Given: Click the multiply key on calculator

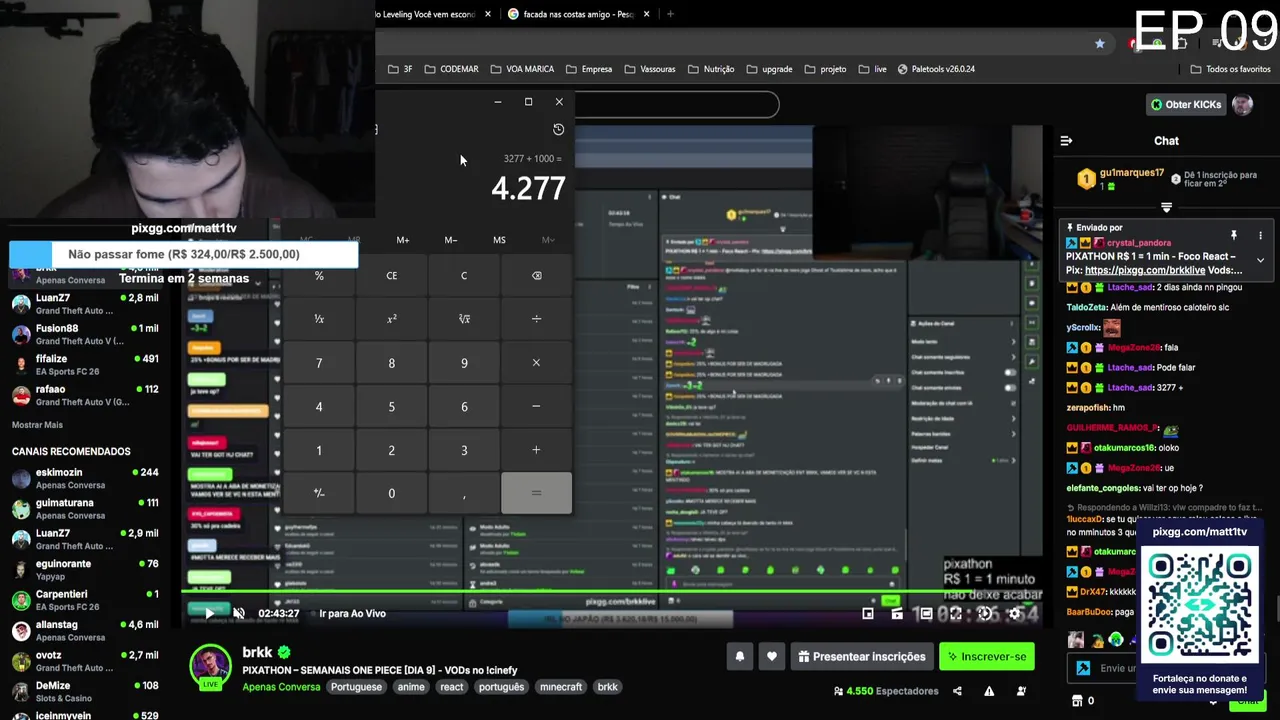Looking at the screenshot, I should click(x=536, y=363).
